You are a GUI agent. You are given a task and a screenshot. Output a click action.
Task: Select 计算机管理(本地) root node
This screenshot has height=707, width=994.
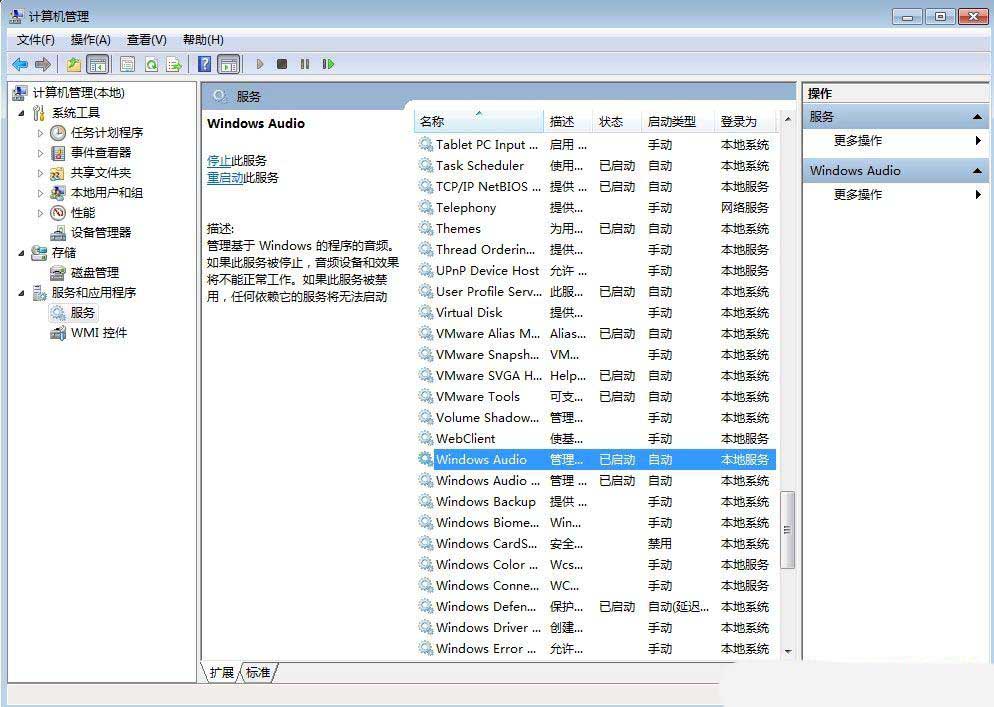(79, 93)
